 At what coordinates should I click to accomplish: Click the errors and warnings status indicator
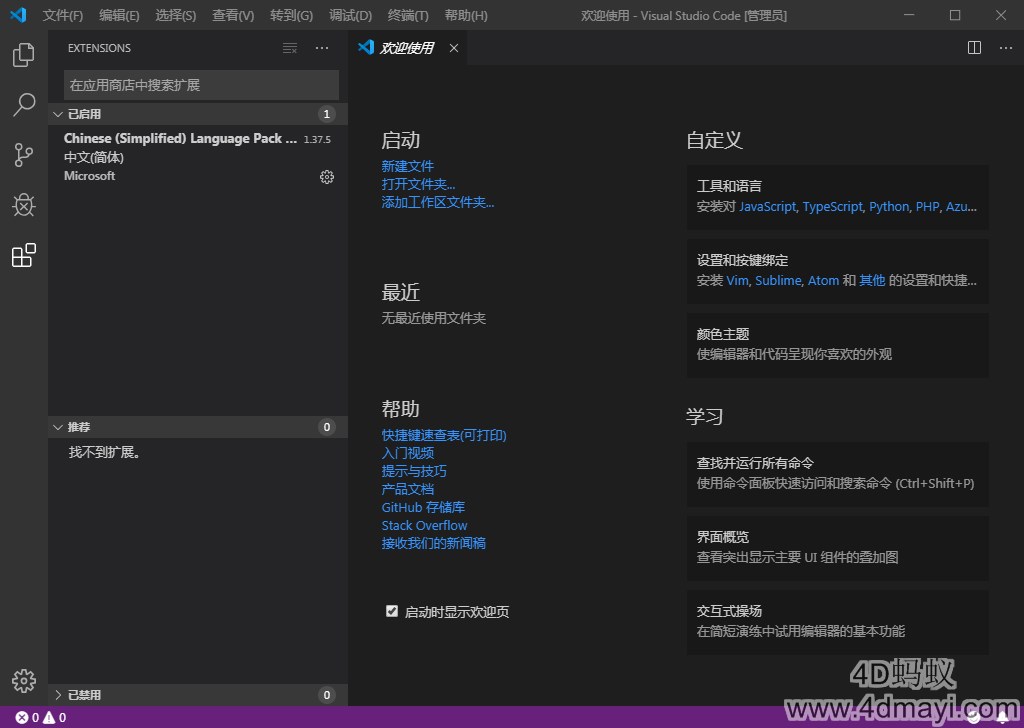click(40, 718)
